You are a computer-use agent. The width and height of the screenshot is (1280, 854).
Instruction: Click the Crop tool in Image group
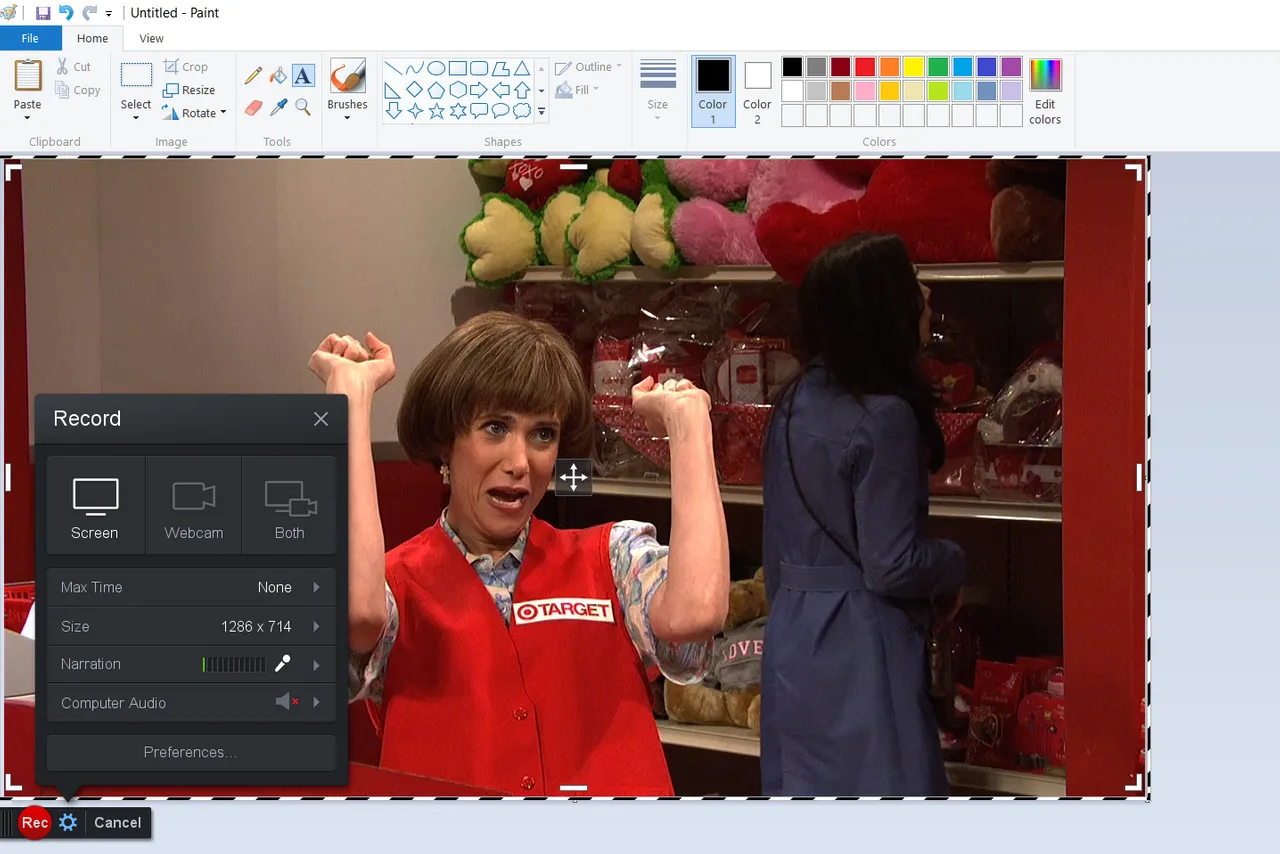coord(185,67)
